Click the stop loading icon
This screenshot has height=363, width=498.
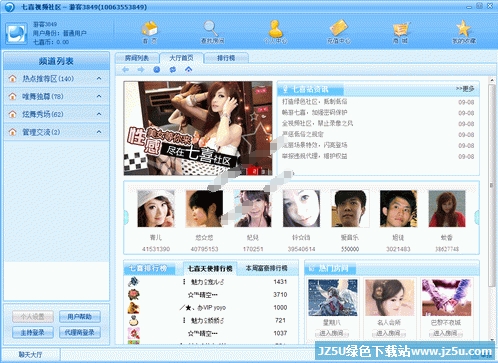coord(156,69)
